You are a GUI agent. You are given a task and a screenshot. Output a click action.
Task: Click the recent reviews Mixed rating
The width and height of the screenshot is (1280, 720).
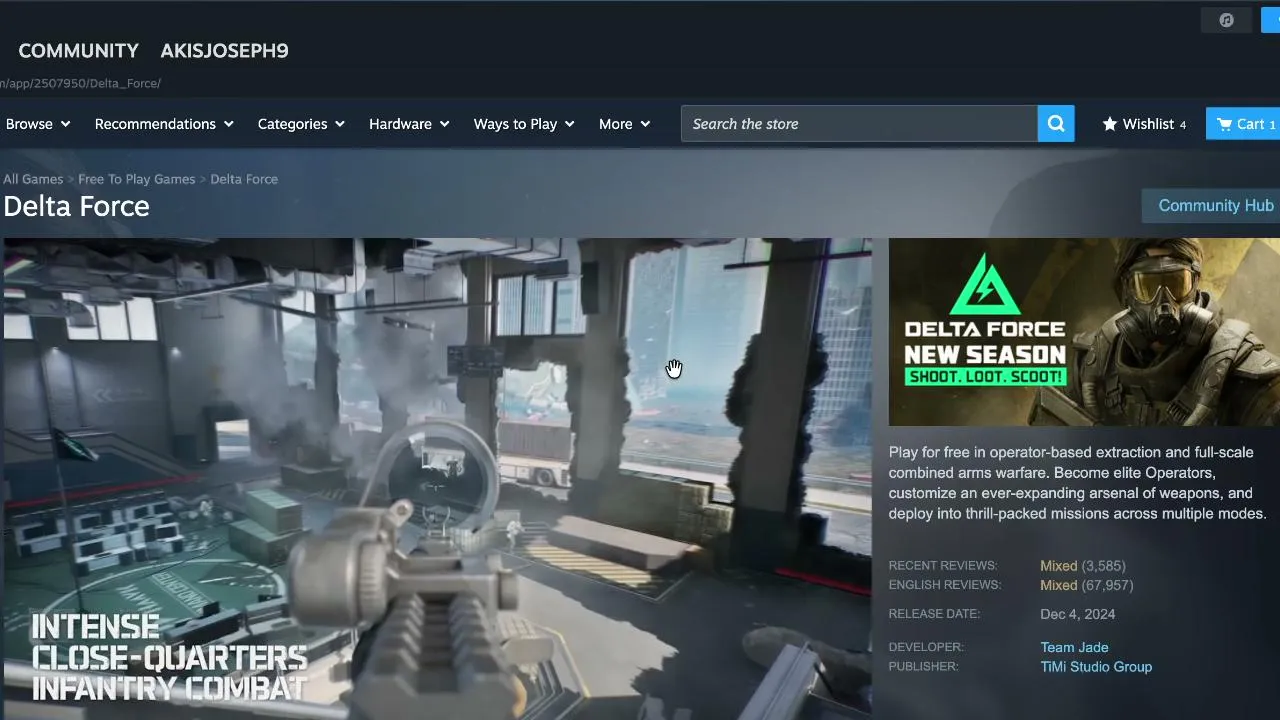click(1058, 566)
